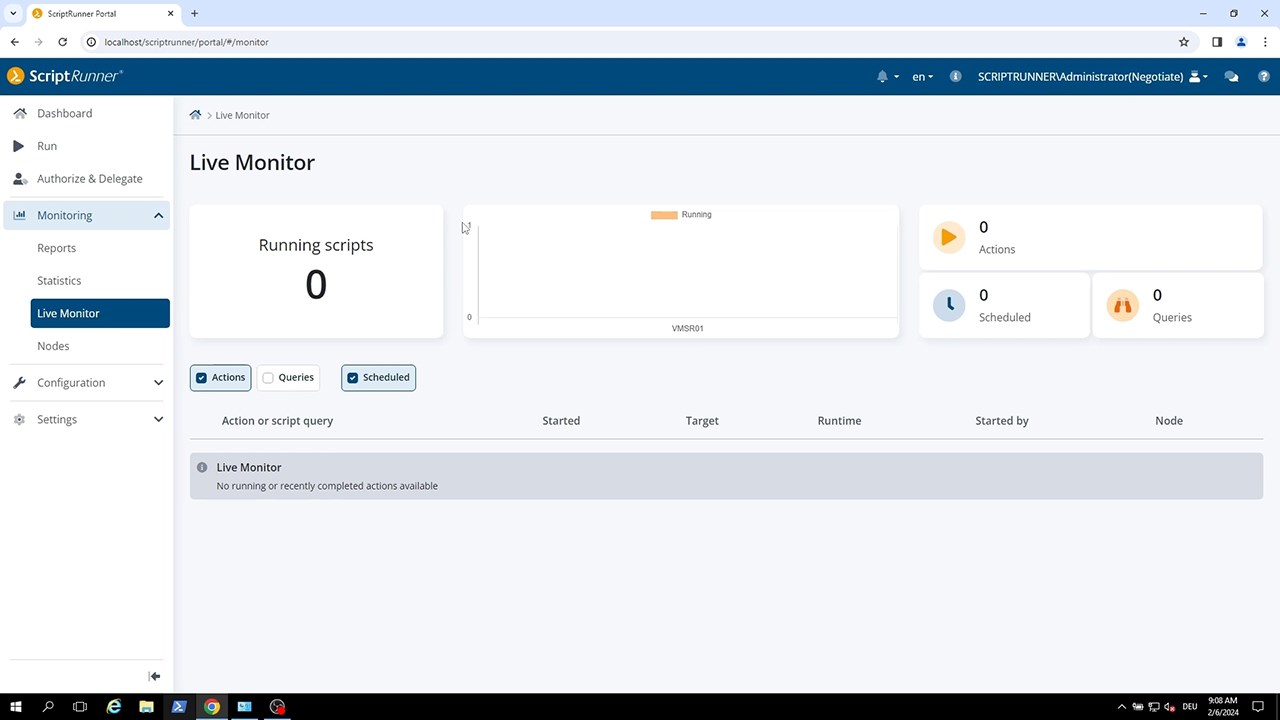
Task: Click the Scheduled clock icon
Action: click(949, 306)
